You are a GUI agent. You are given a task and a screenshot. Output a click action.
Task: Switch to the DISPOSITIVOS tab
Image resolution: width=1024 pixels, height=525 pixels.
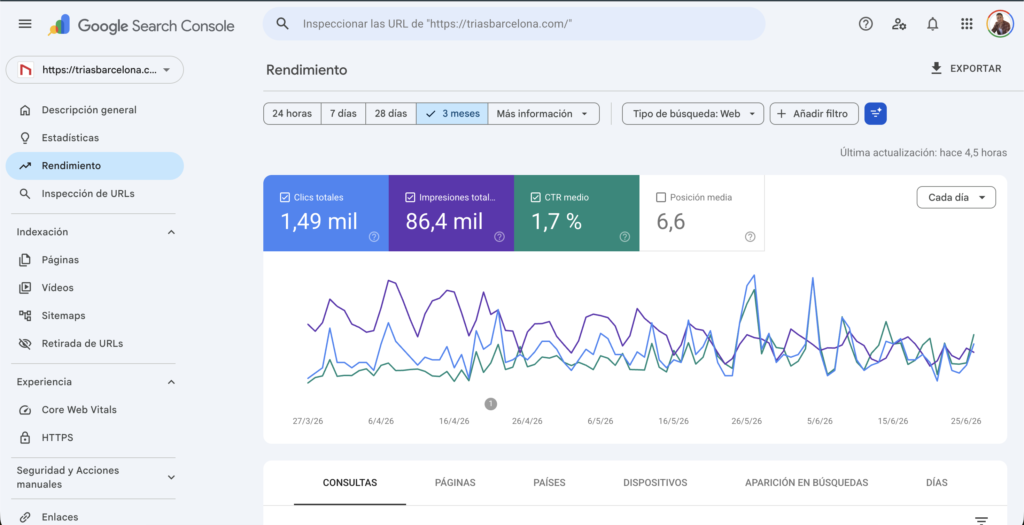(655, 483)
